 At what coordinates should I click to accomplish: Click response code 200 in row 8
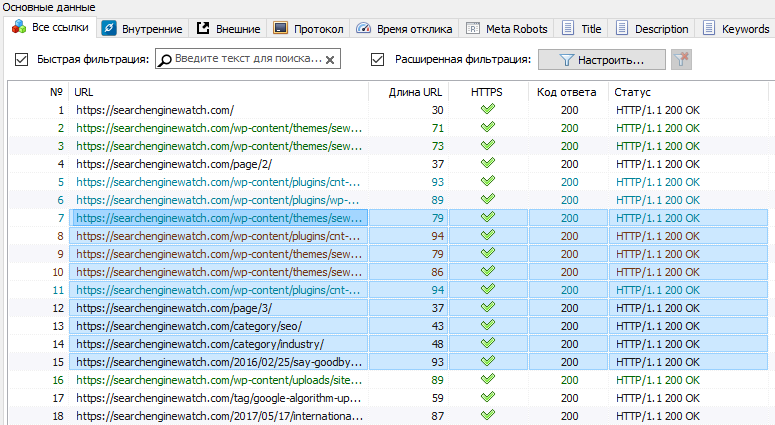[569, 236]
